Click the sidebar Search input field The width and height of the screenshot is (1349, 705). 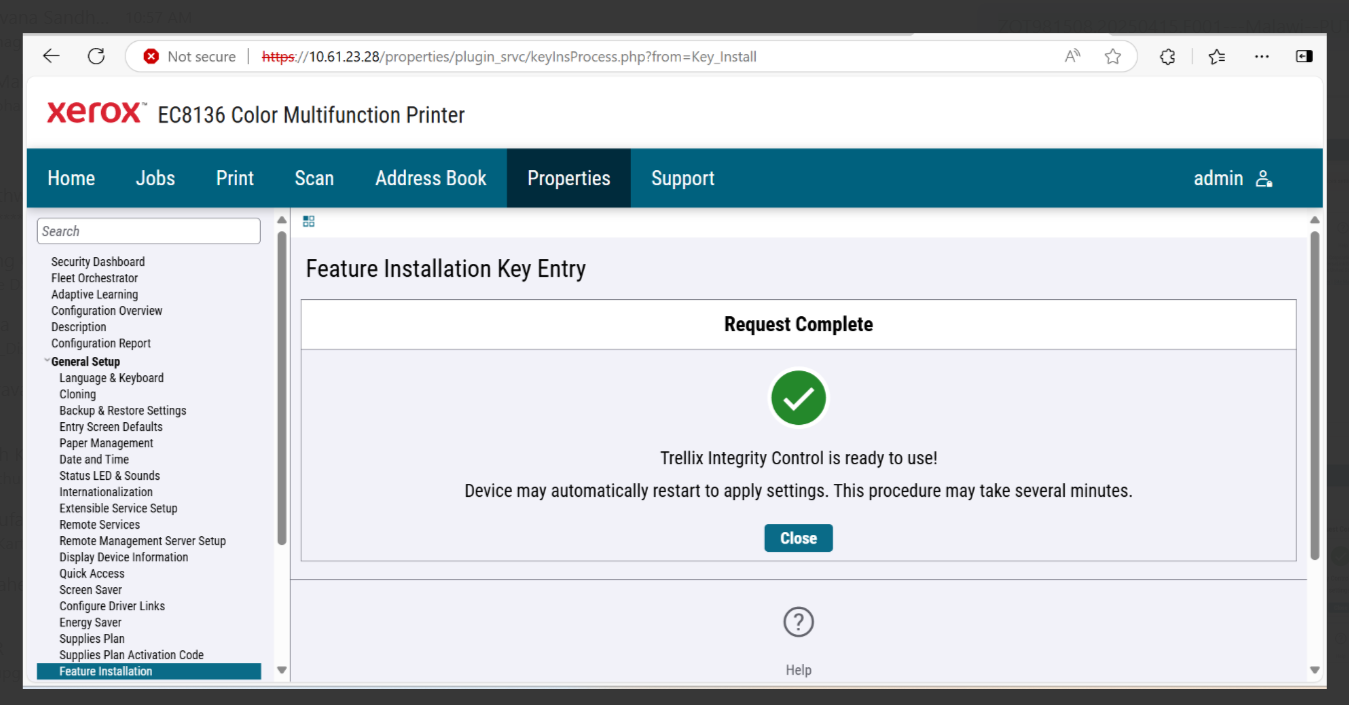click(x=149, y=231)
